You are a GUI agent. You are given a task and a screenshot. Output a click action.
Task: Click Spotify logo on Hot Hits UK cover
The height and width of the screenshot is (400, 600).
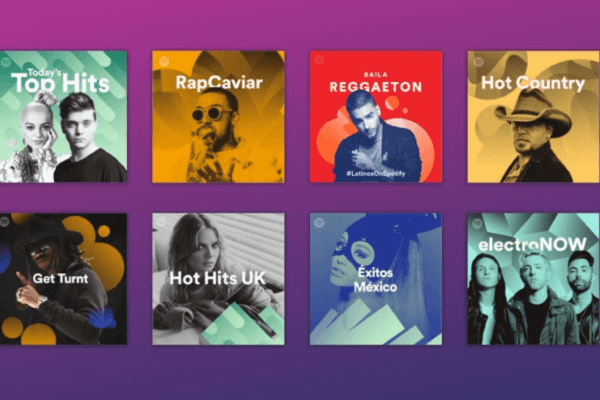[161, 222]
